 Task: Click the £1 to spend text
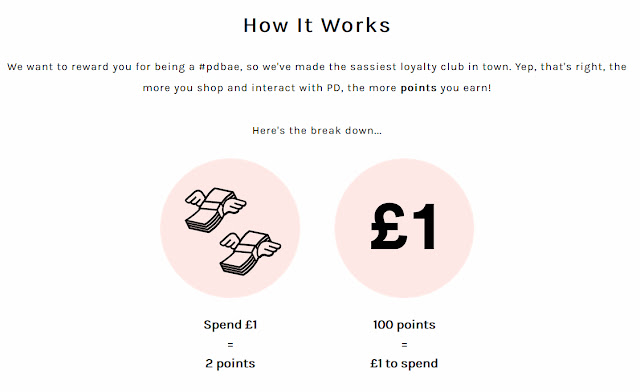tap(404, 363)
